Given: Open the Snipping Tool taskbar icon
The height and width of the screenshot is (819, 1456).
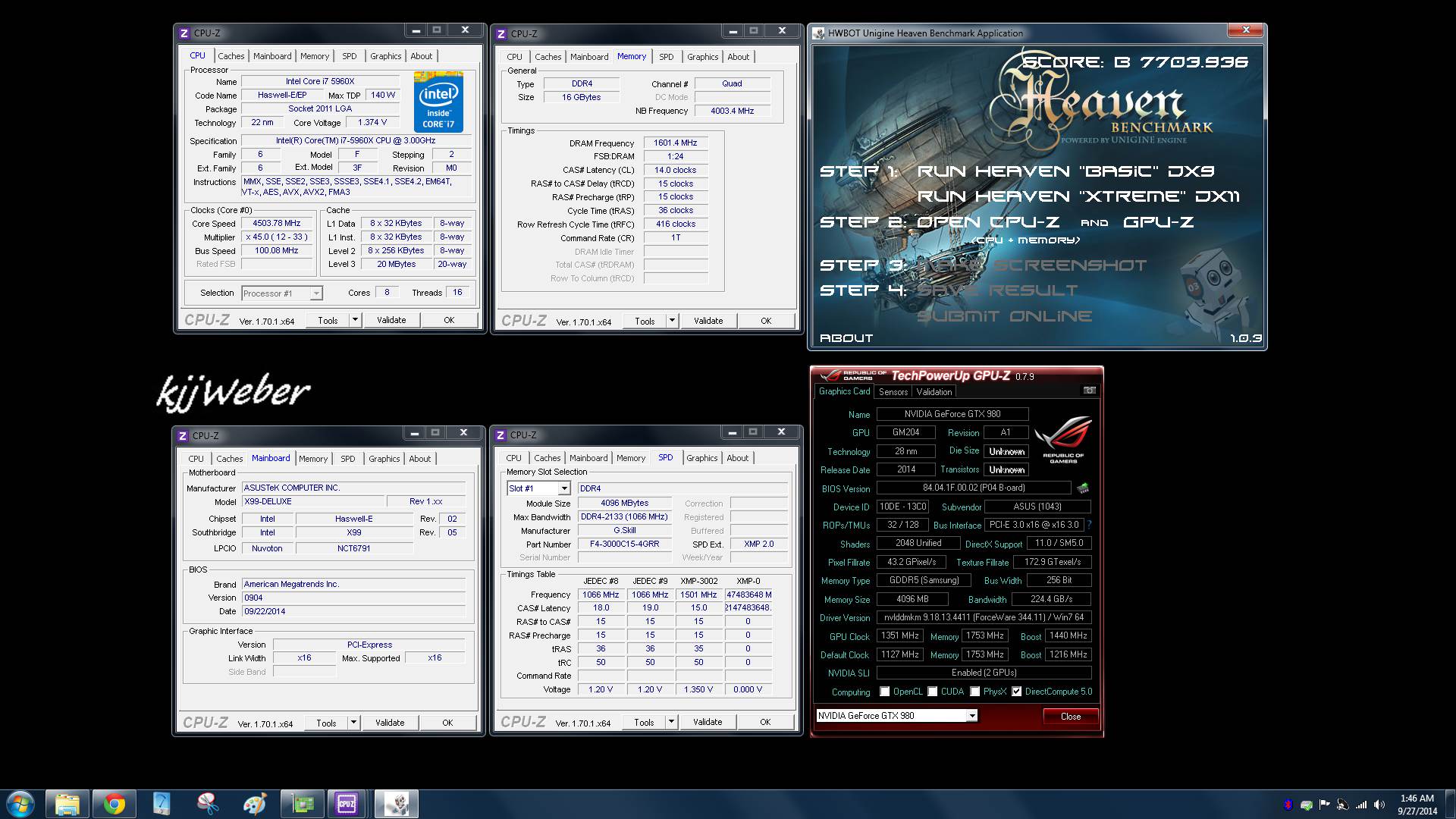Looking at the screenshot, I should point(208,804).
